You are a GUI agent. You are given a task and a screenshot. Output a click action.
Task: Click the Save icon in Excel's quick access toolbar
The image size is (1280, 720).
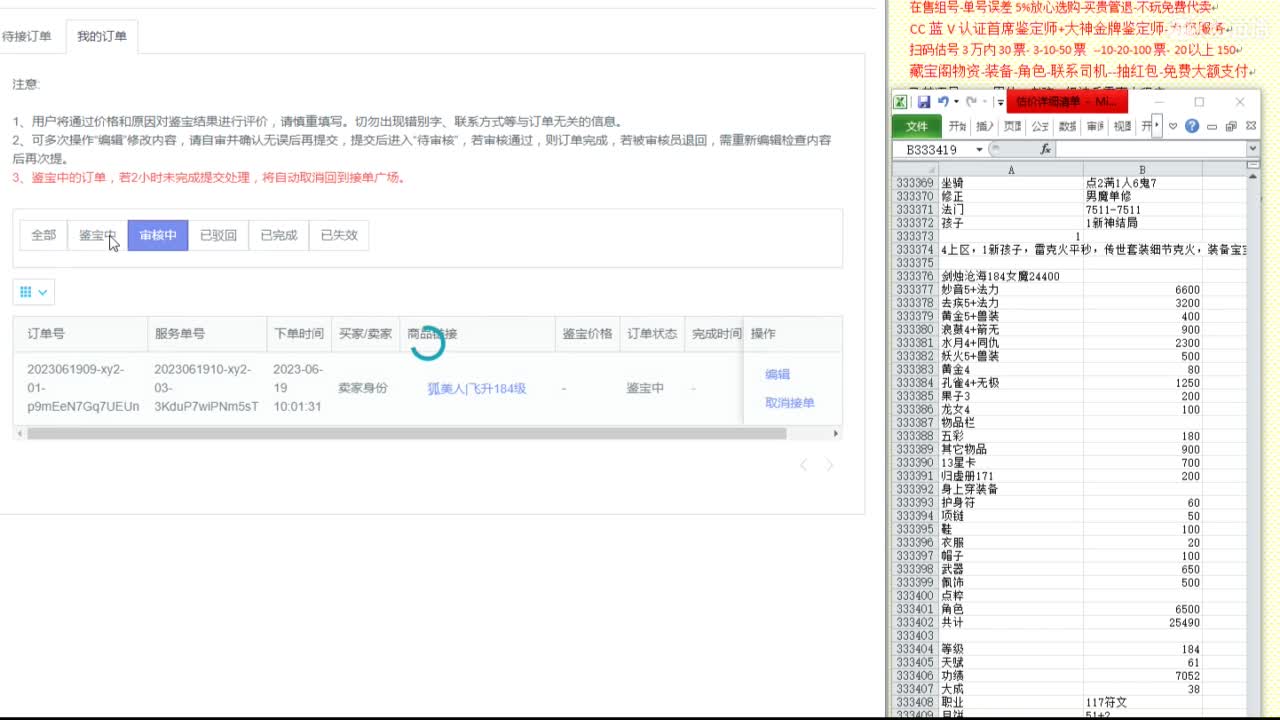(925, 102)
